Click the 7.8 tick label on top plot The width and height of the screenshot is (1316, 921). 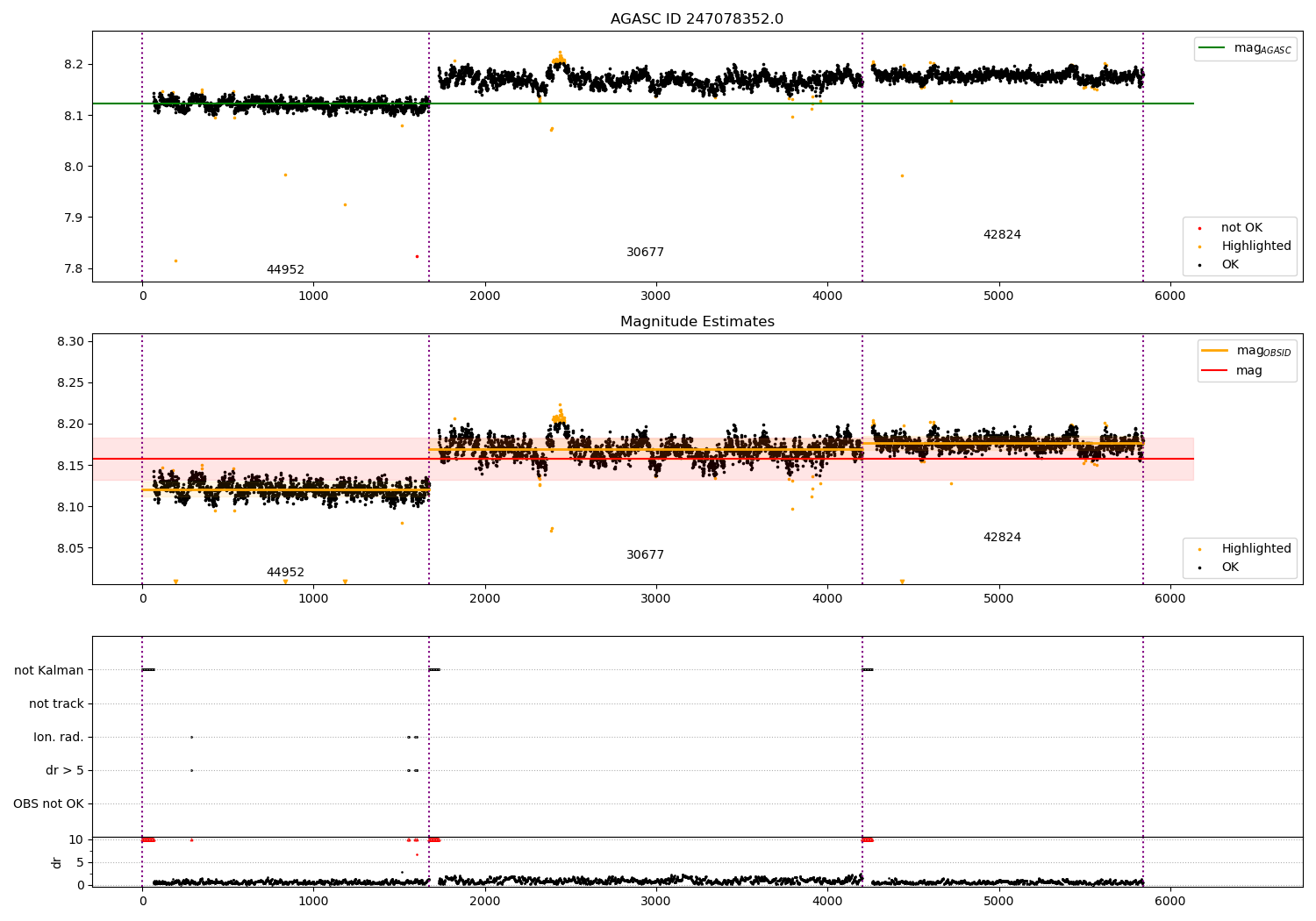pos(74,269)
